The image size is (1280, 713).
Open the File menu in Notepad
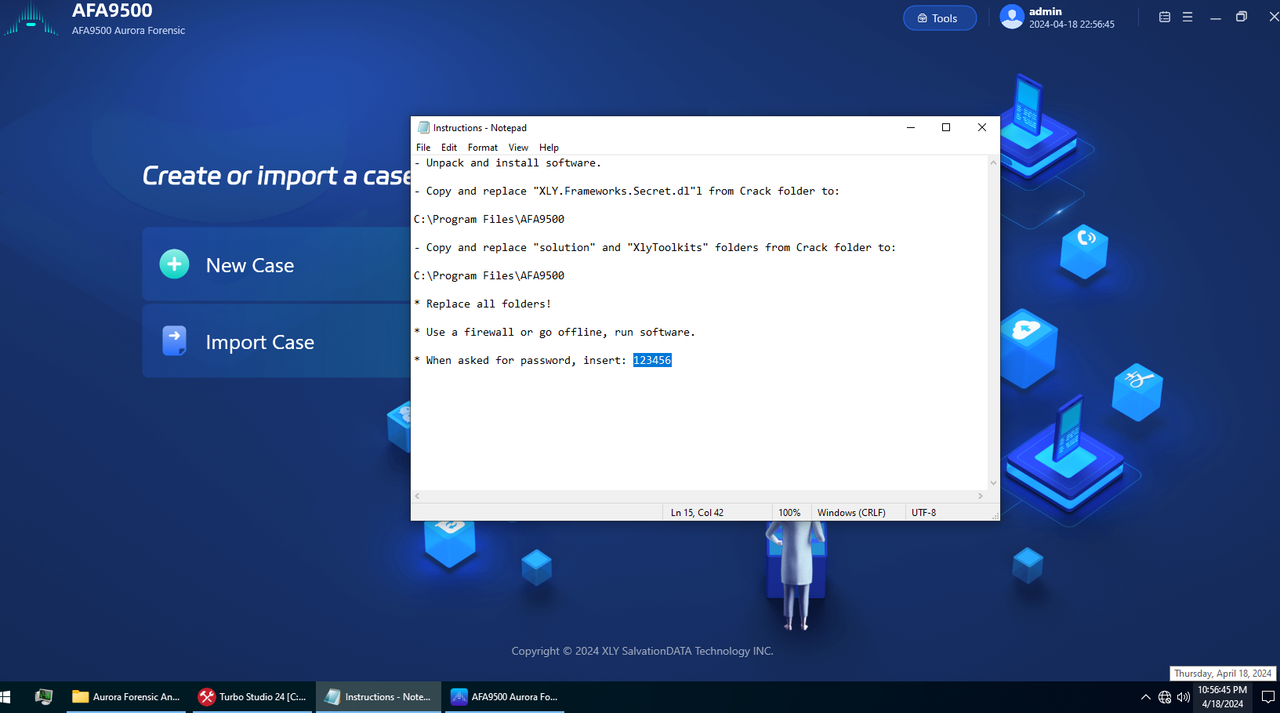click(423, 147)
